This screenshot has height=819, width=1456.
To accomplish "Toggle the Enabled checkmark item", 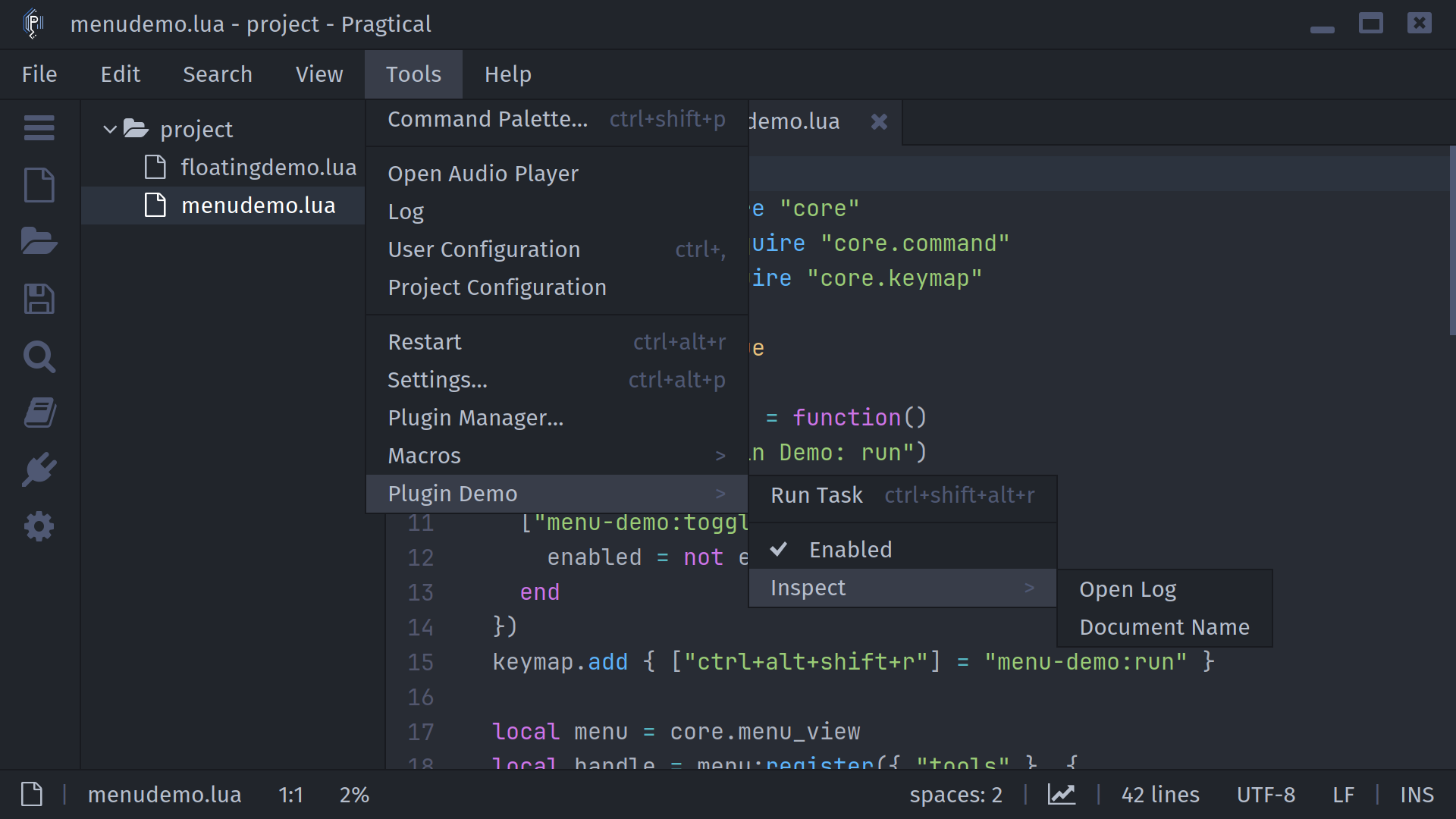I will tap(902, 550).
